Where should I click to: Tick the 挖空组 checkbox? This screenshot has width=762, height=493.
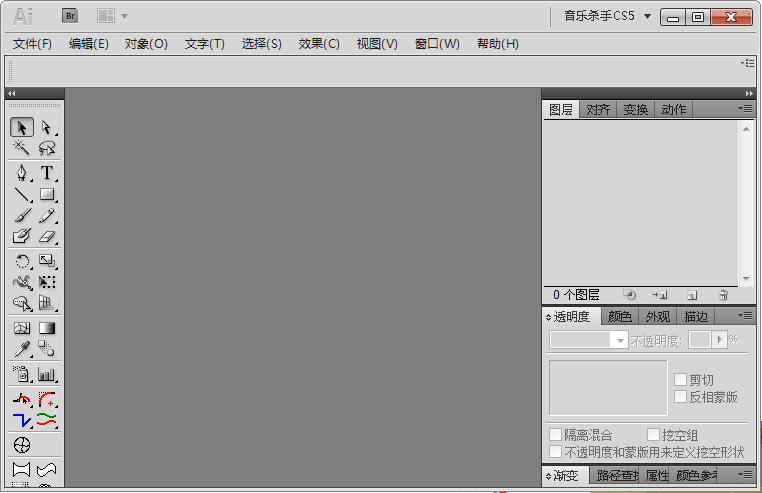(653, 435)
